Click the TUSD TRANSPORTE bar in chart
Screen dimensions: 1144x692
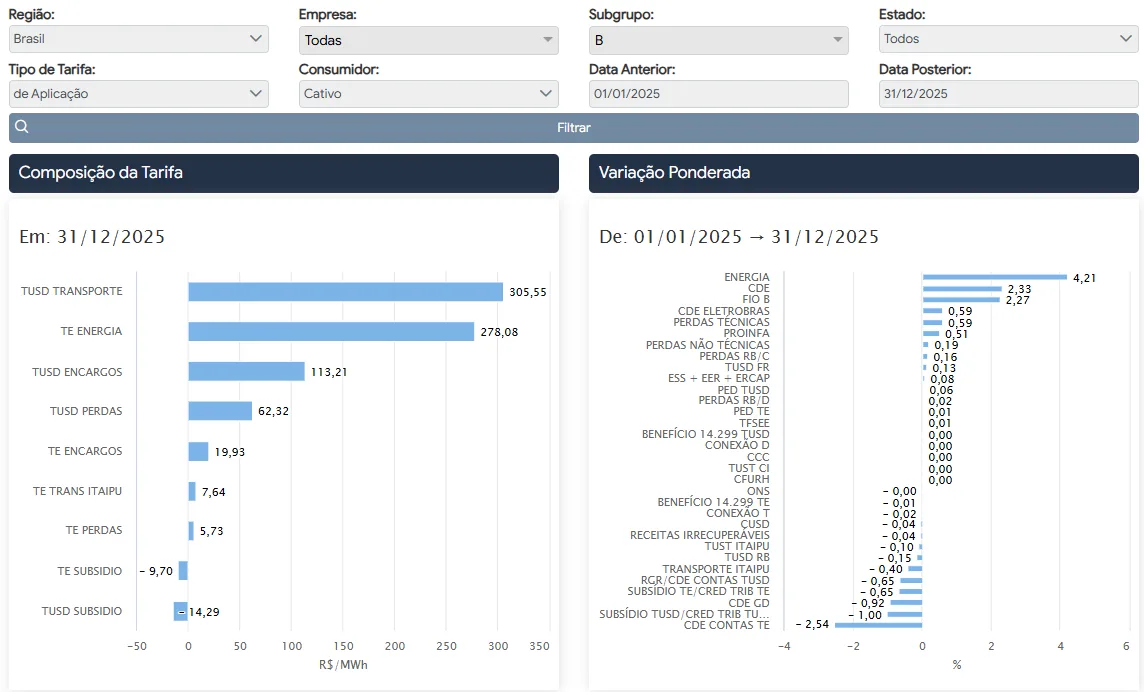click(x=345, y=291)
